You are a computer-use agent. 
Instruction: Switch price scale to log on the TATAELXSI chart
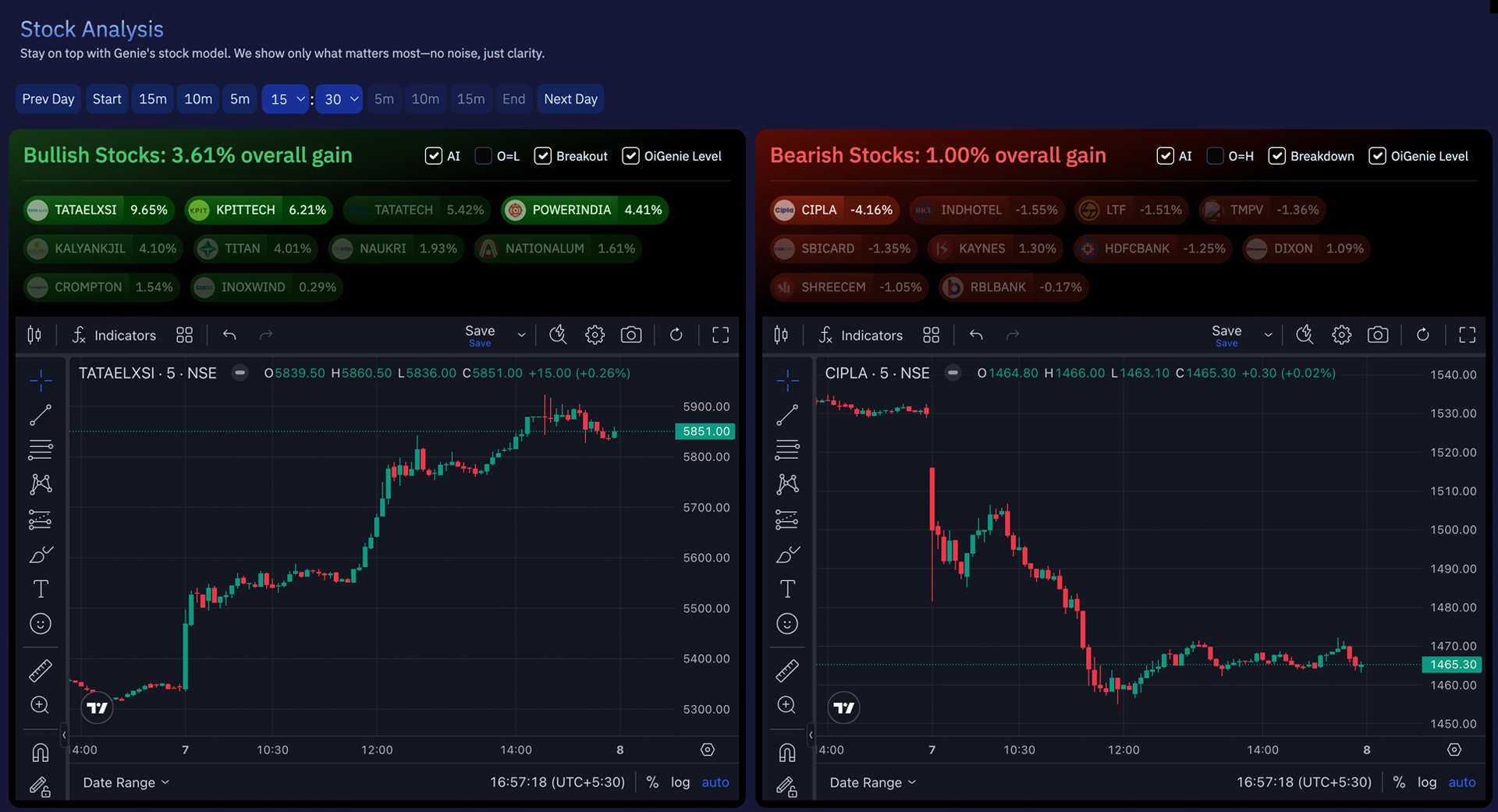point(680,782)
